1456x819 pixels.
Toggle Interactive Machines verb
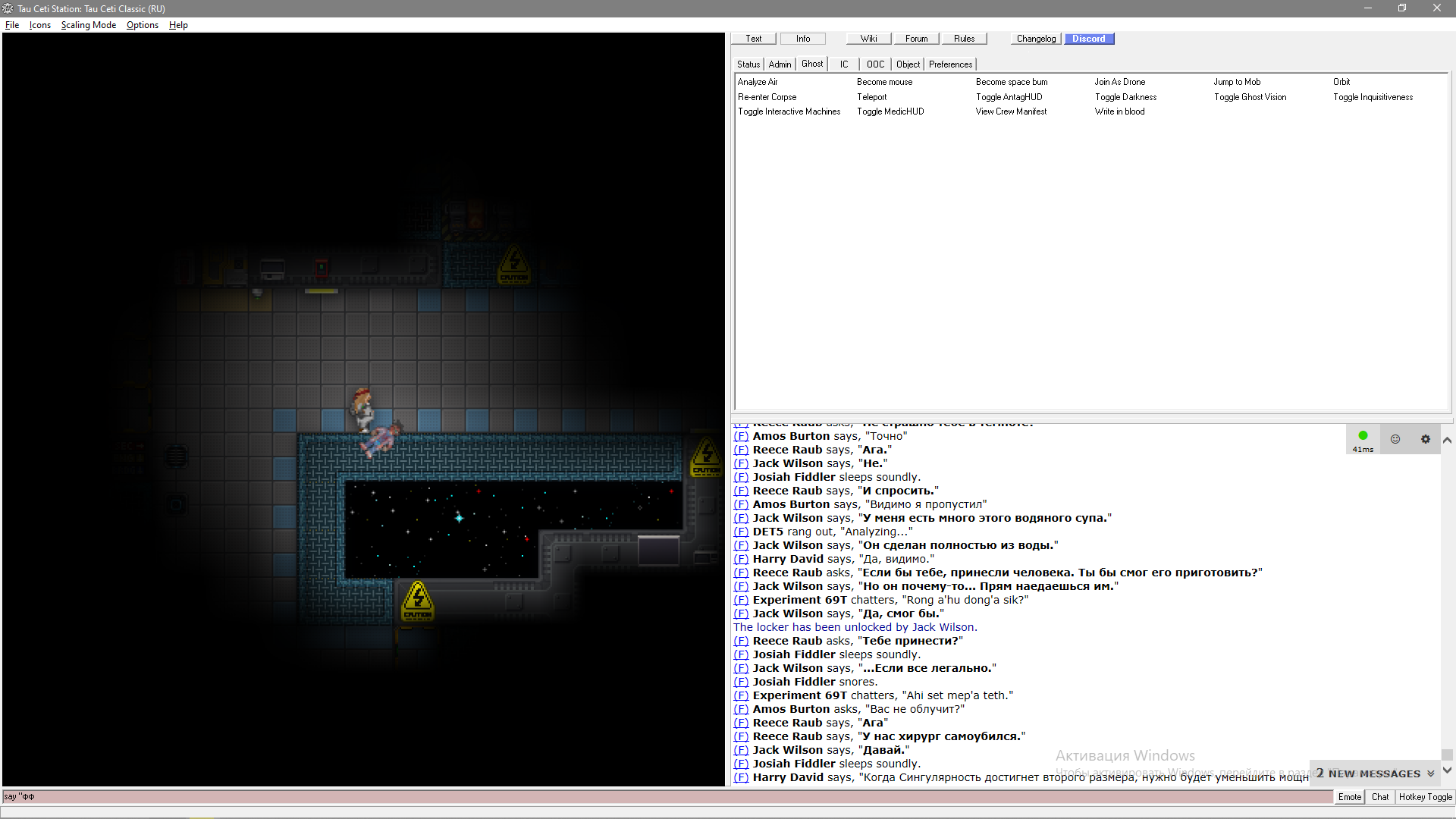pos(789,111)
